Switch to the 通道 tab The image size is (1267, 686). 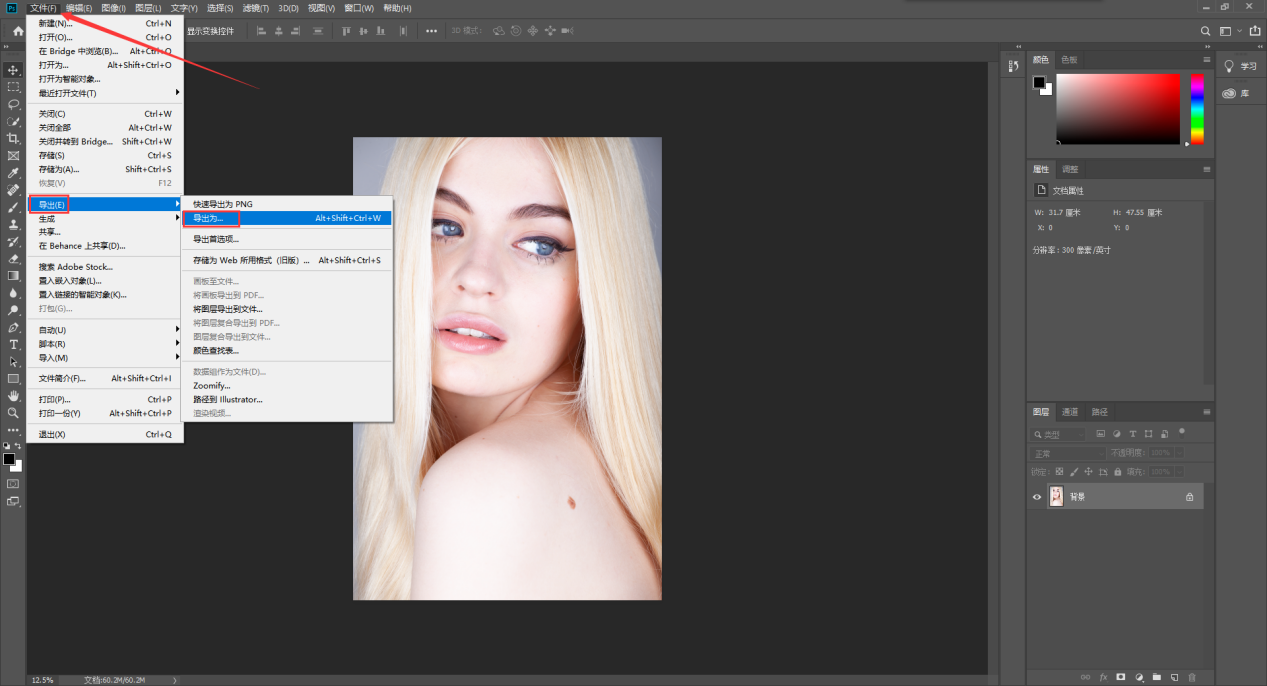1070,412
